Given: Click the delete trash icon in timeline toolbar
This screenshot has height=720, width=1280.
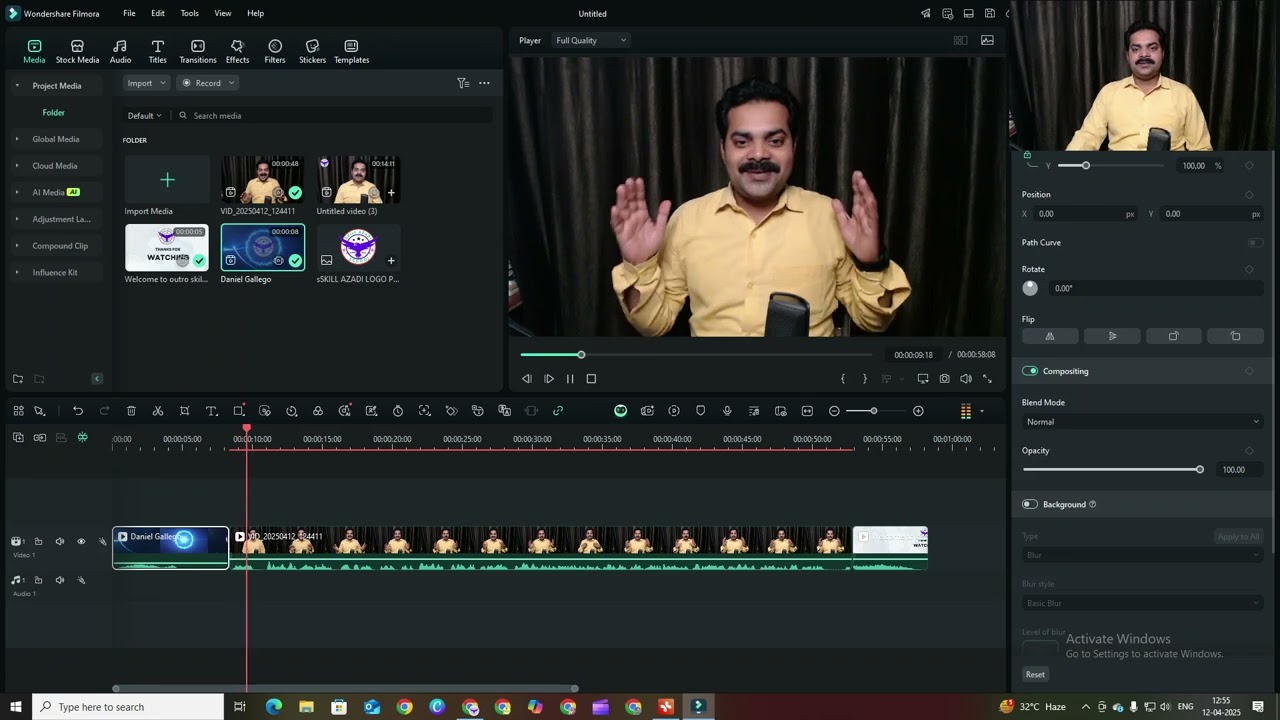Looking at the screenshot, I should pos(131,411).
